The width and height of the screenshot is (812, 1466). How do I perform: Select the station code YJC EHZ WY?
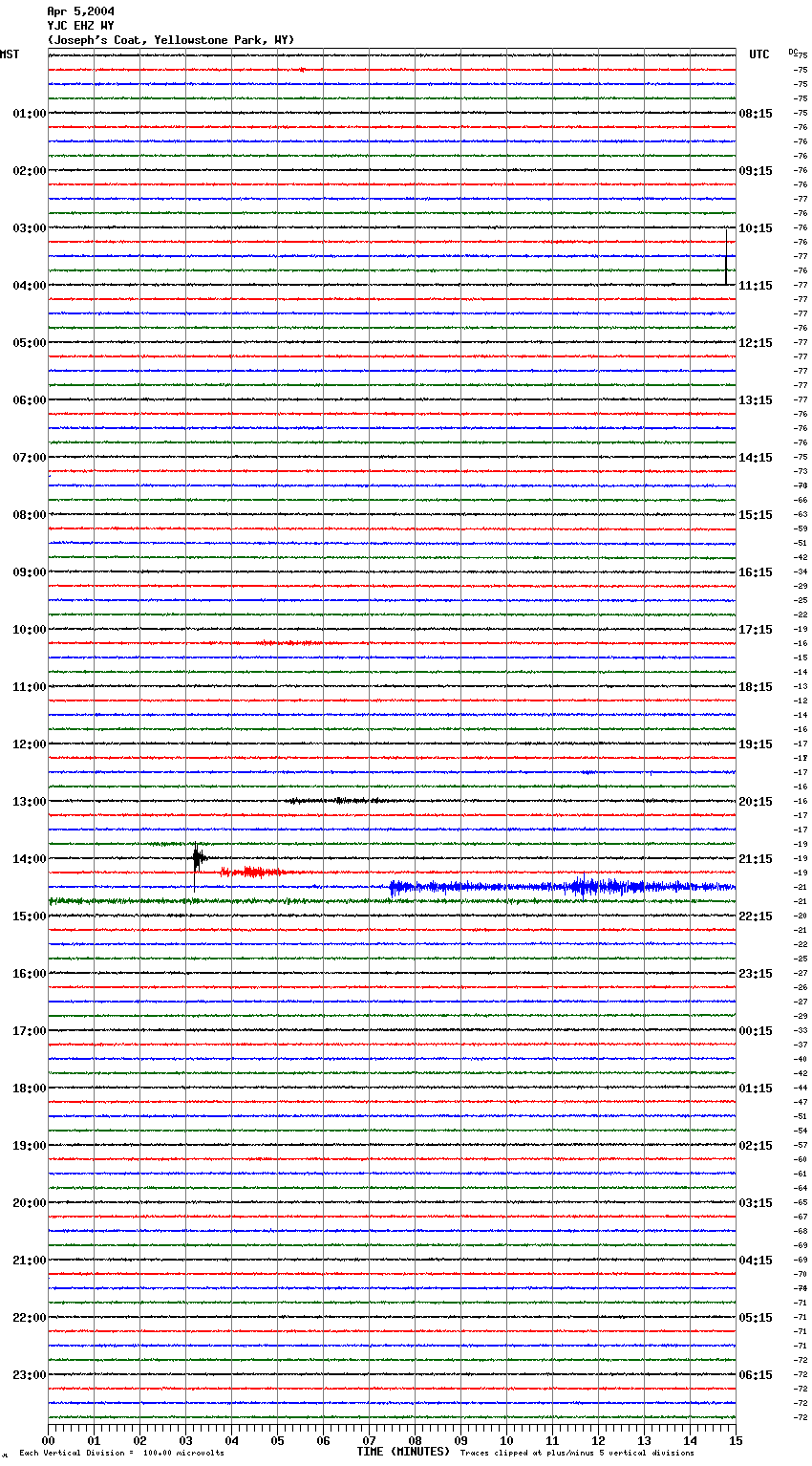[80, 26]
